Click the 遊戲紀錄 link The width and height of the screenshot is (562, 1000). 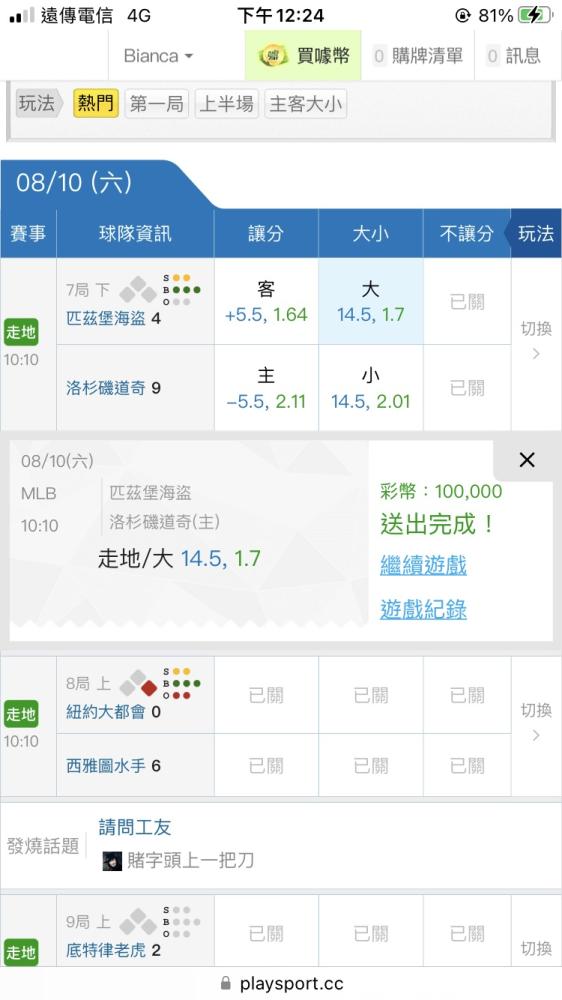point(423,610)
